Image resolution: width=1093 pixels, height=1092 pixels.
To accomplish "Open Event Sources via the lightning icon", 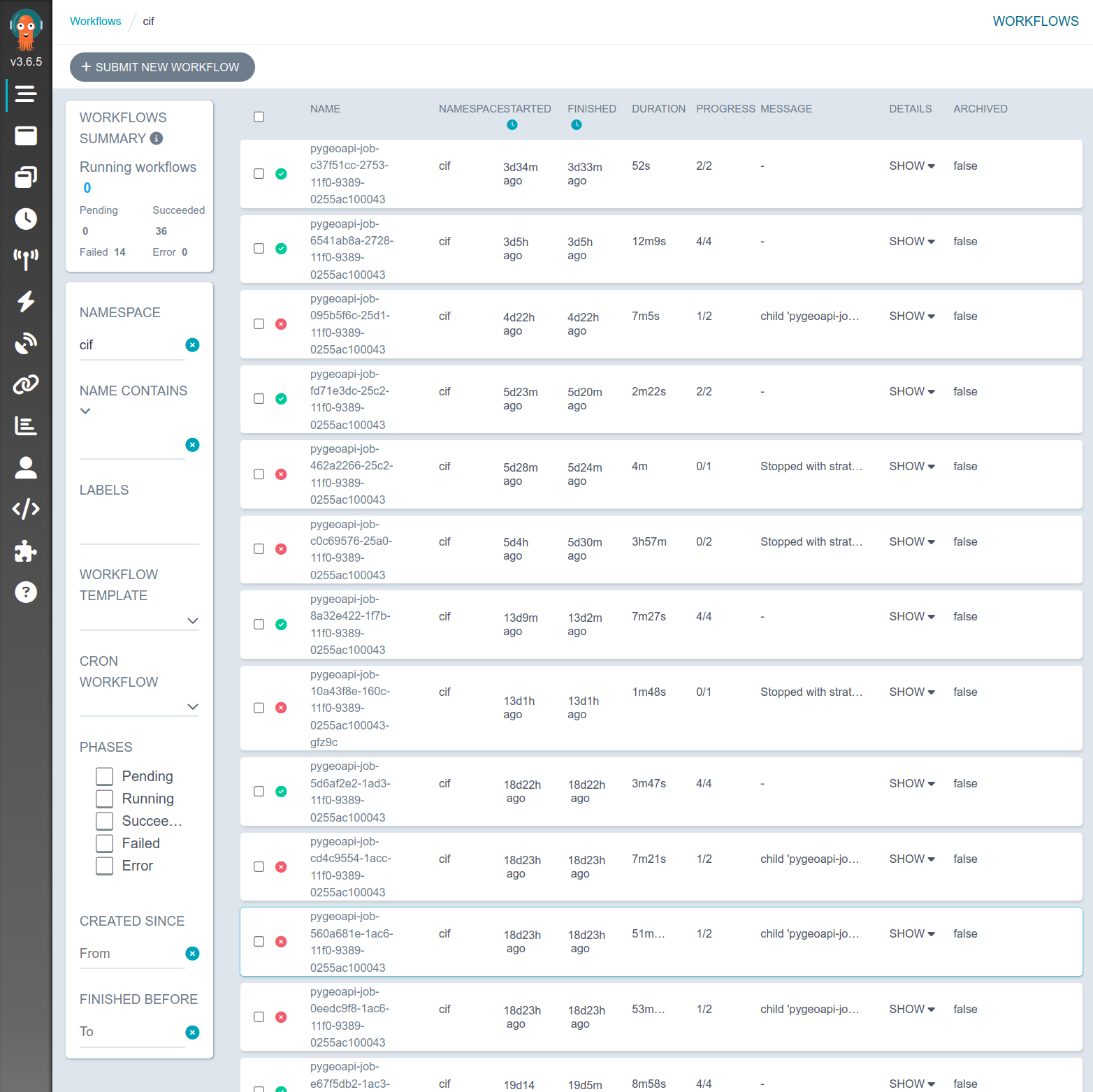I will coord(26,301).
